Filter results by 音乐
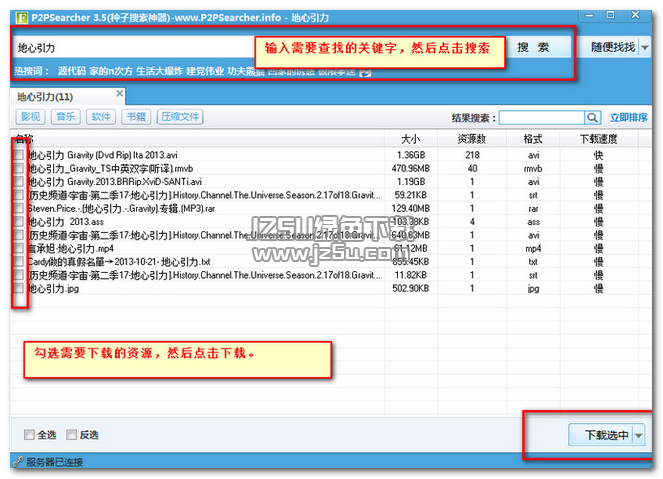The width and height of the screenshot is (663, 479). coord(66,117)
